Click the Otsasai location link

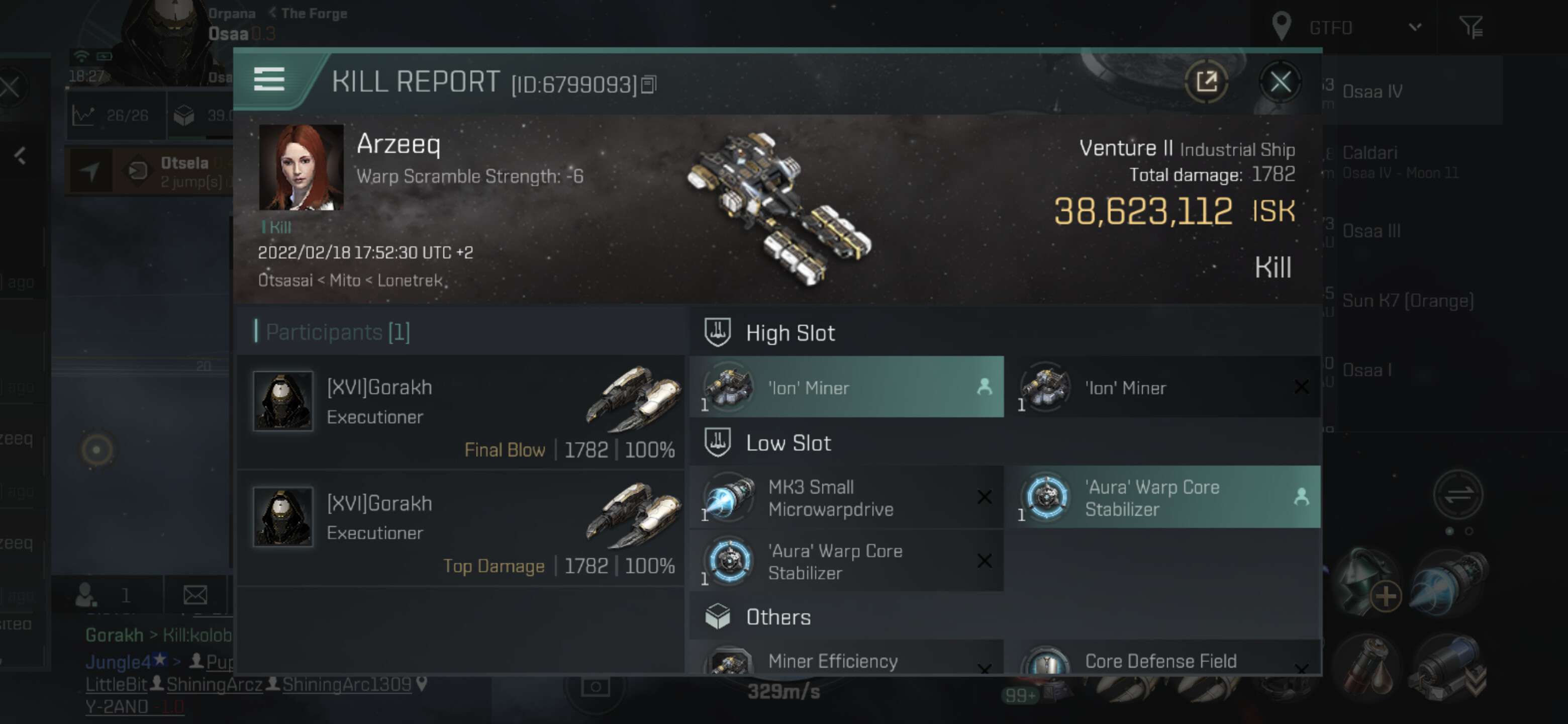[x=285, y=280]
